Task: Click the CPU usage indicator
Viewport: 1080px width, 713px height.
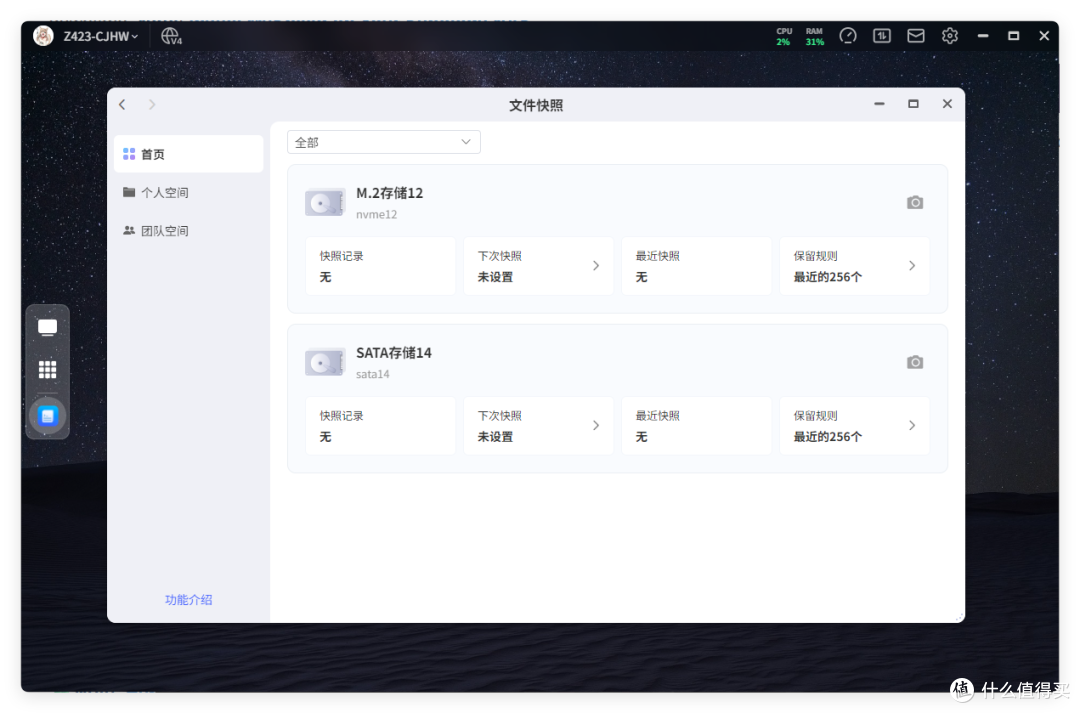Action: (784, 37)
